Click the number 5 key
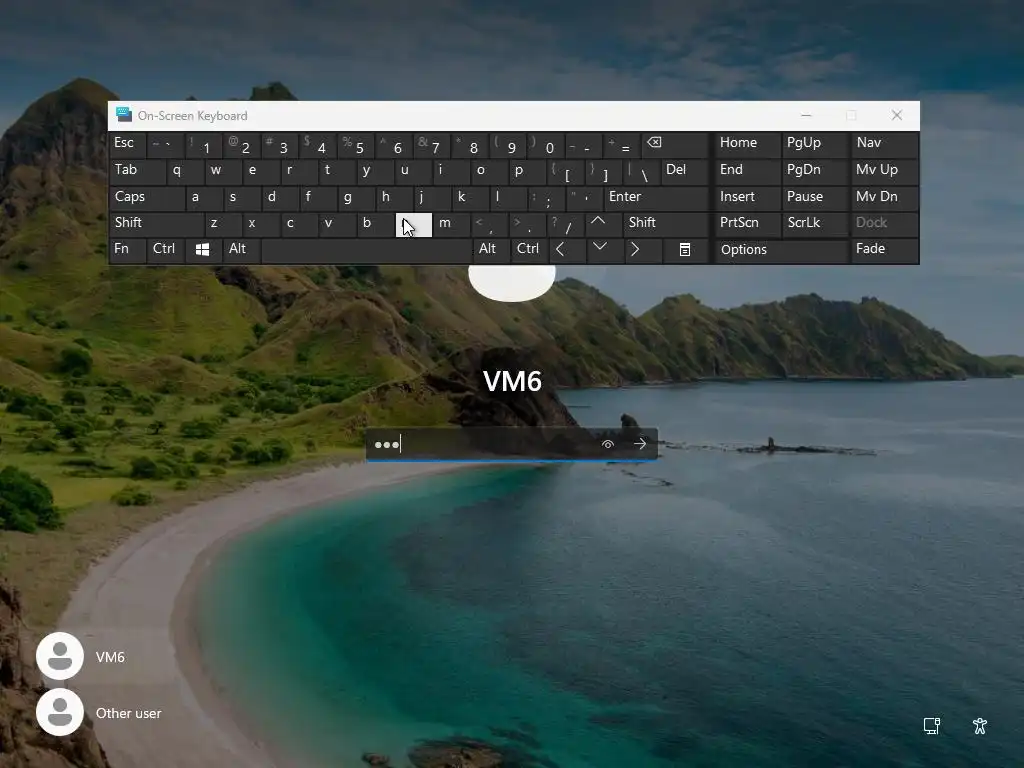 356,145
